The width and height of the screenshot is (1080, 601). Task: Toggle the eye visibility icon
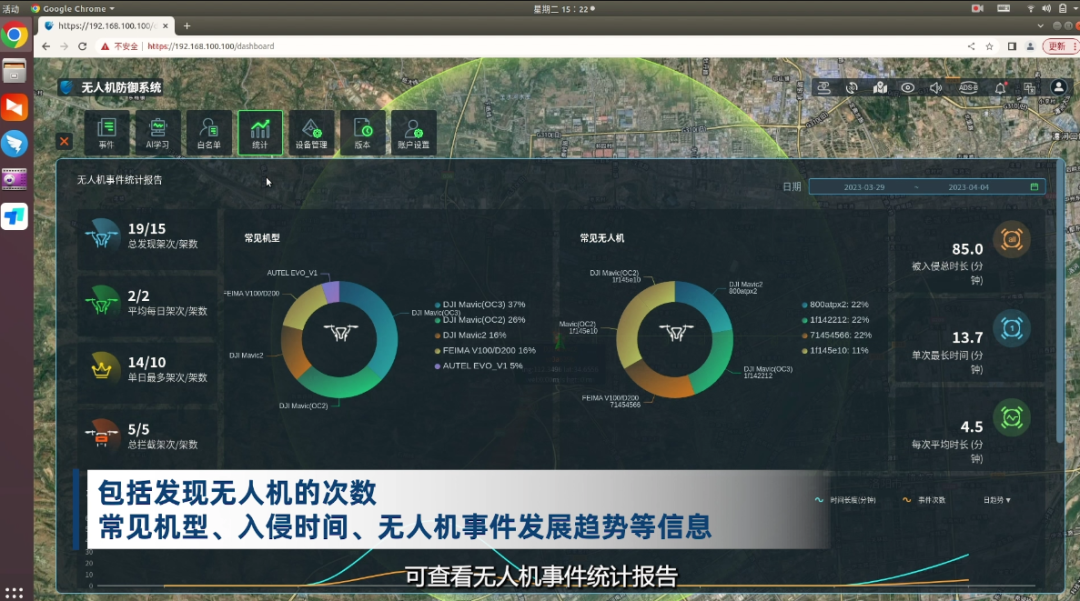click(x=907, y=88)
